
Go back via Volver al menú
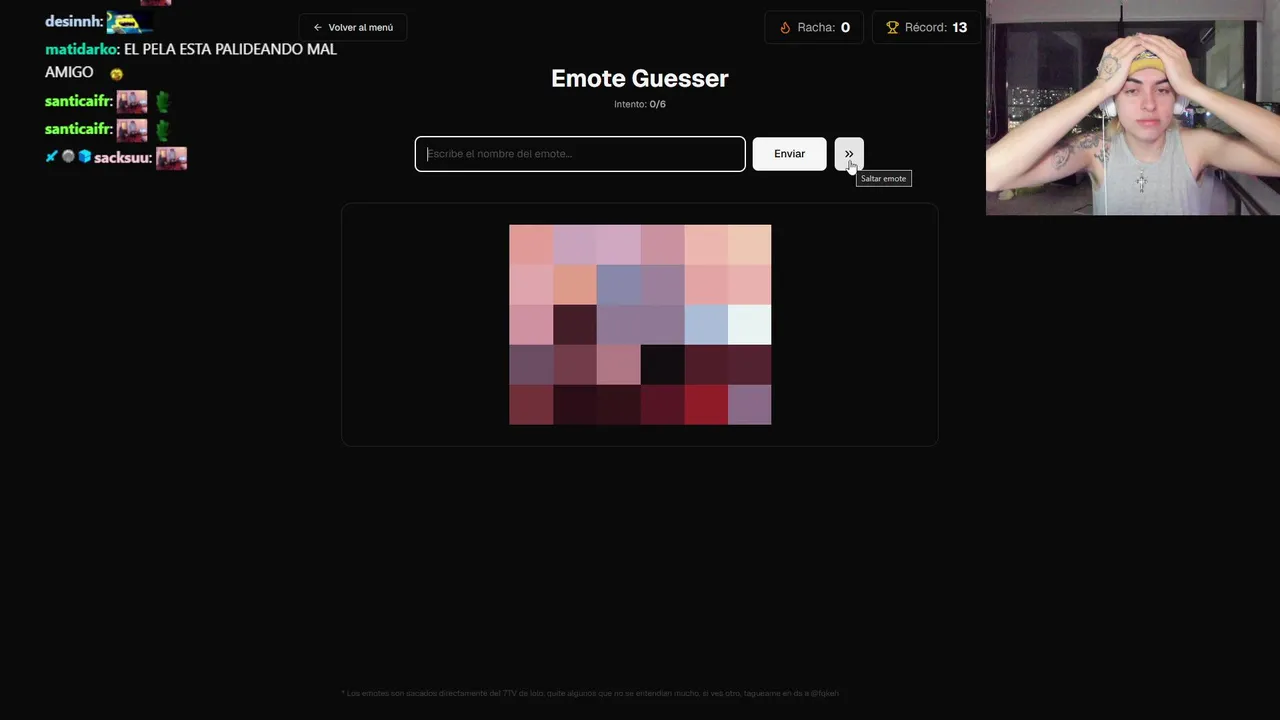click(353, 27)
